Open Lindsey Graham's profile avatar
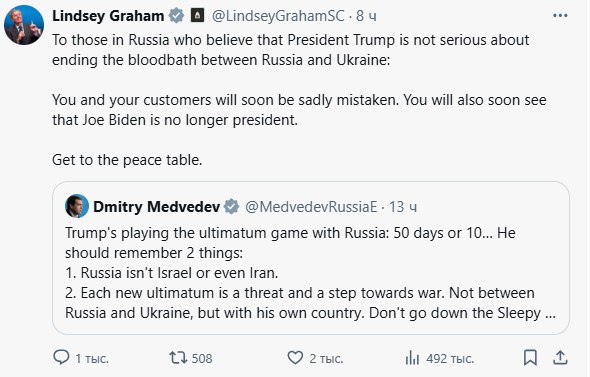This screenshot has width=590, height=377. click(x=24, y=25)
